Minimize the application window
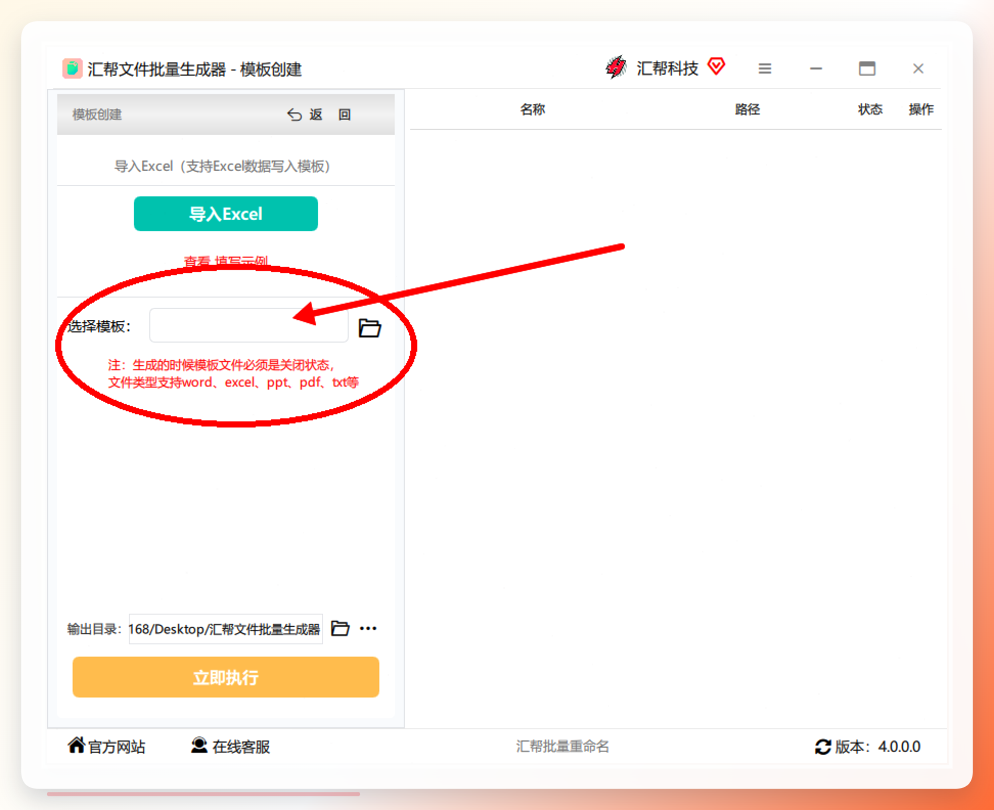 [816, 68]
